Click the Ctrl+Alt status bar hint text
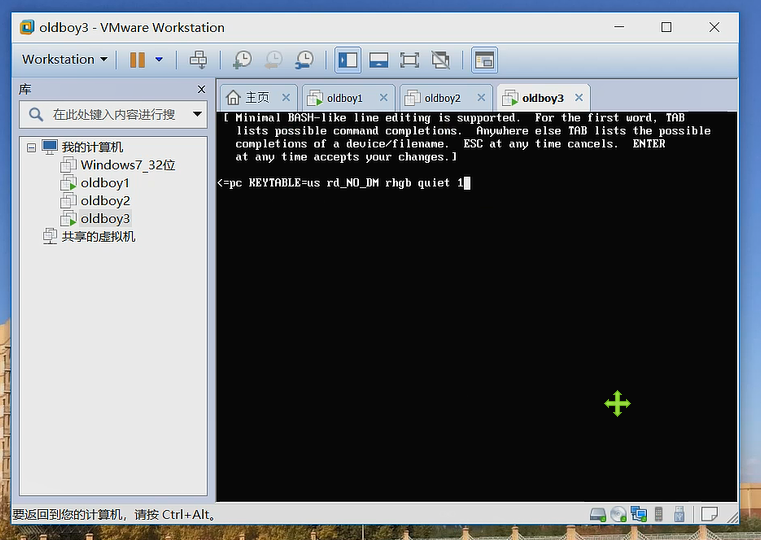Image resolution: width=761 pixels, height=540 pixels. click(115, 515)
